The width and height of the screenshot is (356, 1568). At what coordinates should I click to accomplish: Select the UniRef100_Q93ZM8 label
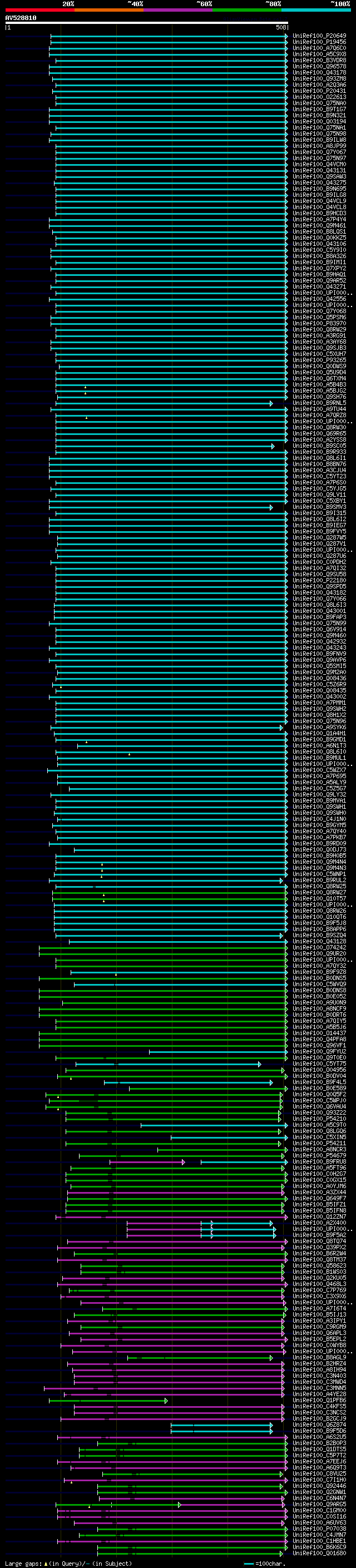click(319, 78)
